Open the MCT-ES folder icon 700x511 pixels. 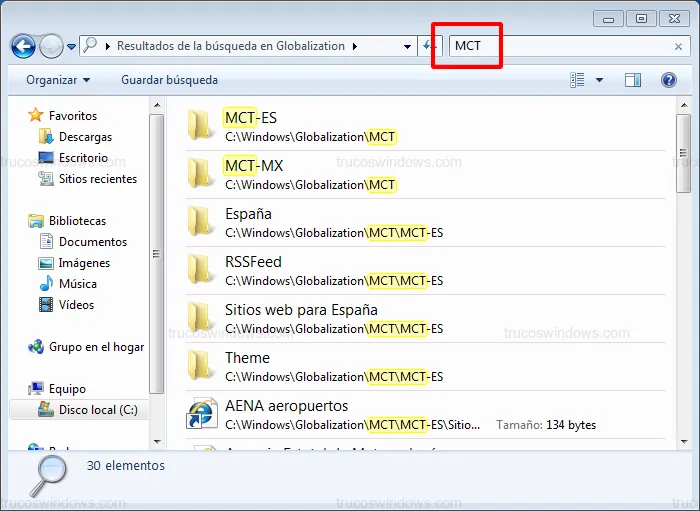[x=201, y=126]
